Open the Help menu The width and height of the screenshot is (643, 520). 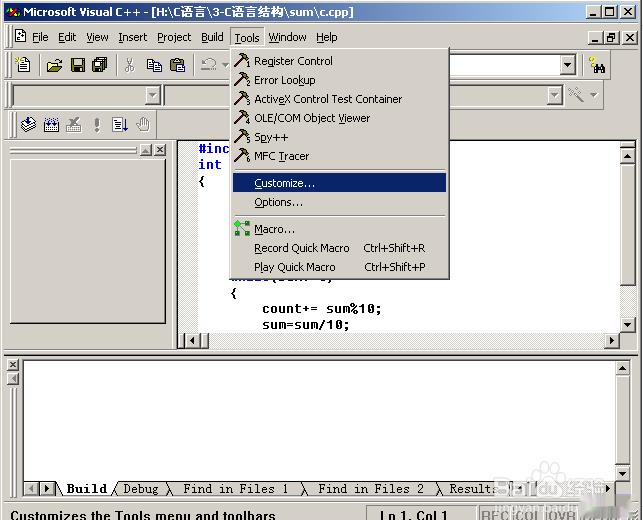(326, 37)
